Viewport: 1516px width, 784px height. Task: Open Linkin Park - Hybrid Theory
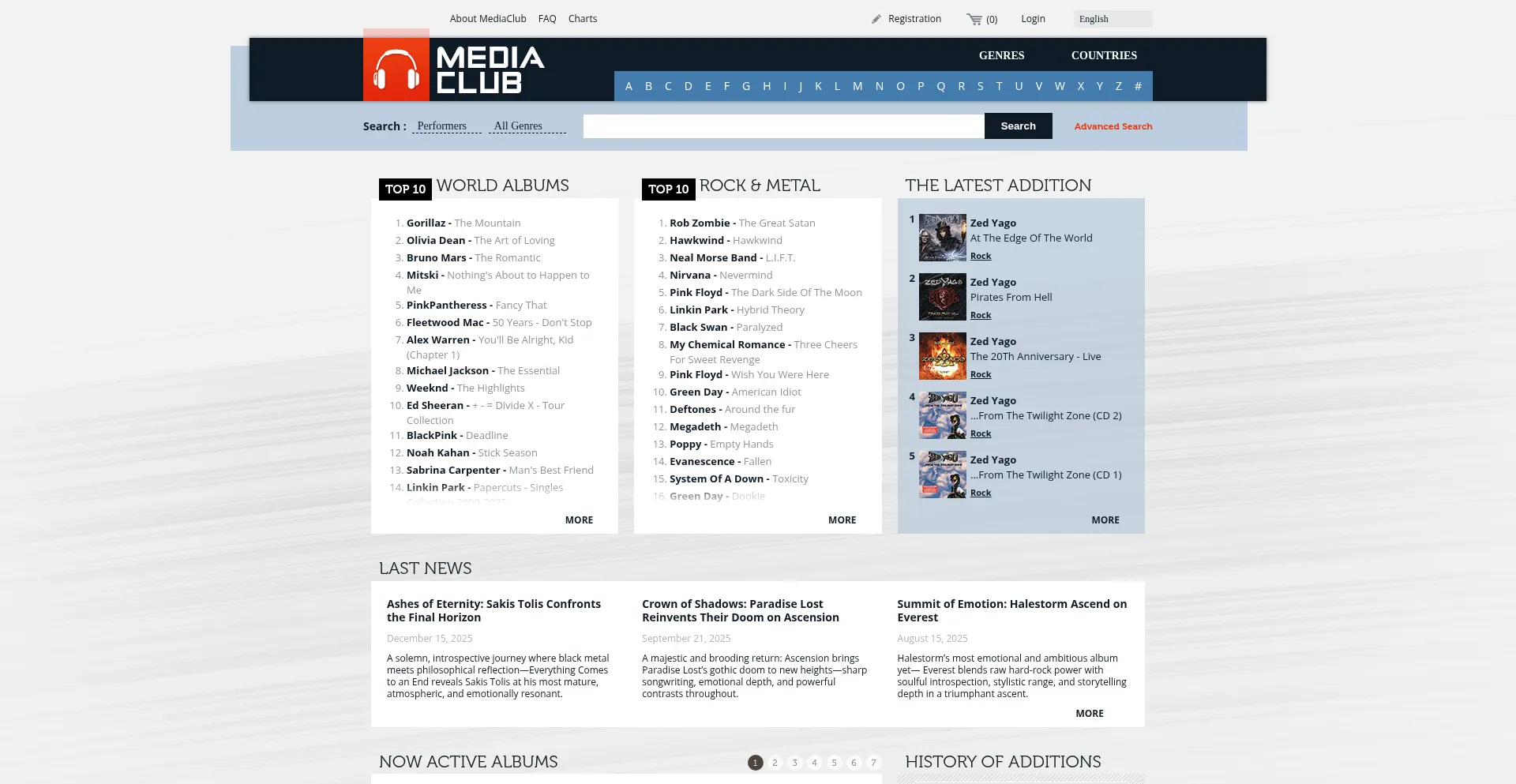737,310
